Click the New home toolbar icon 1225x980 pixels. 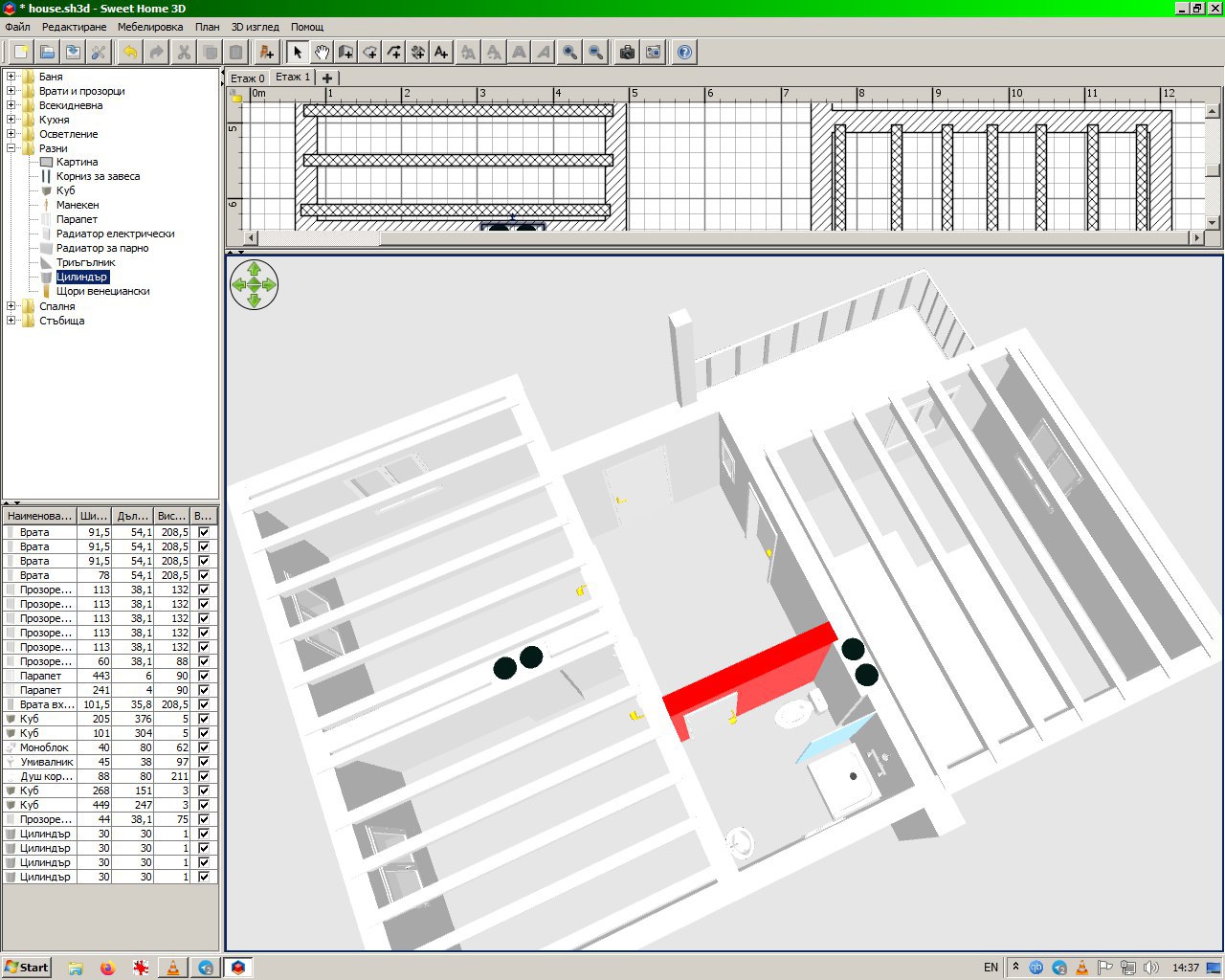point(21,52)
